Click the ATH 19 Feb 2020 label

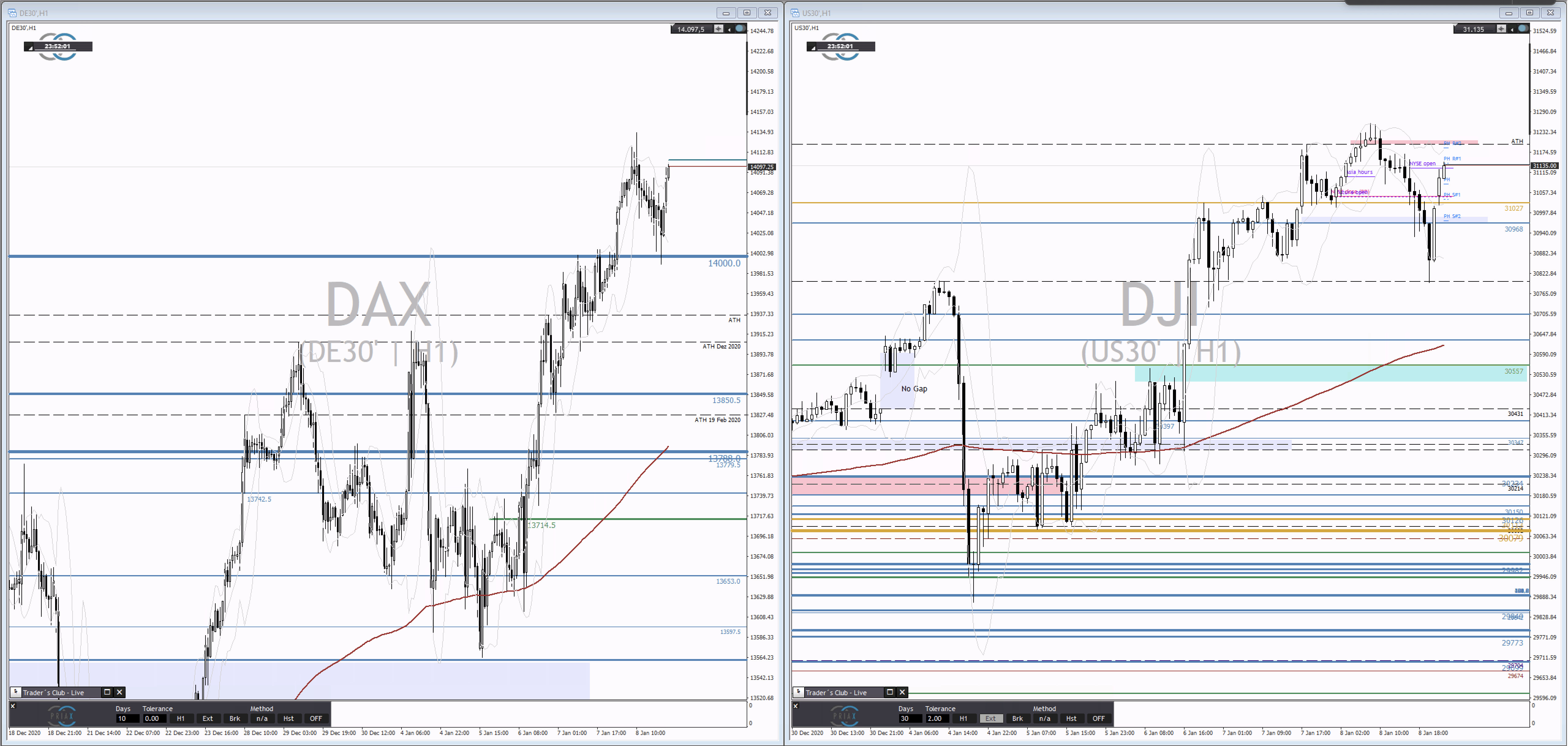718,420
